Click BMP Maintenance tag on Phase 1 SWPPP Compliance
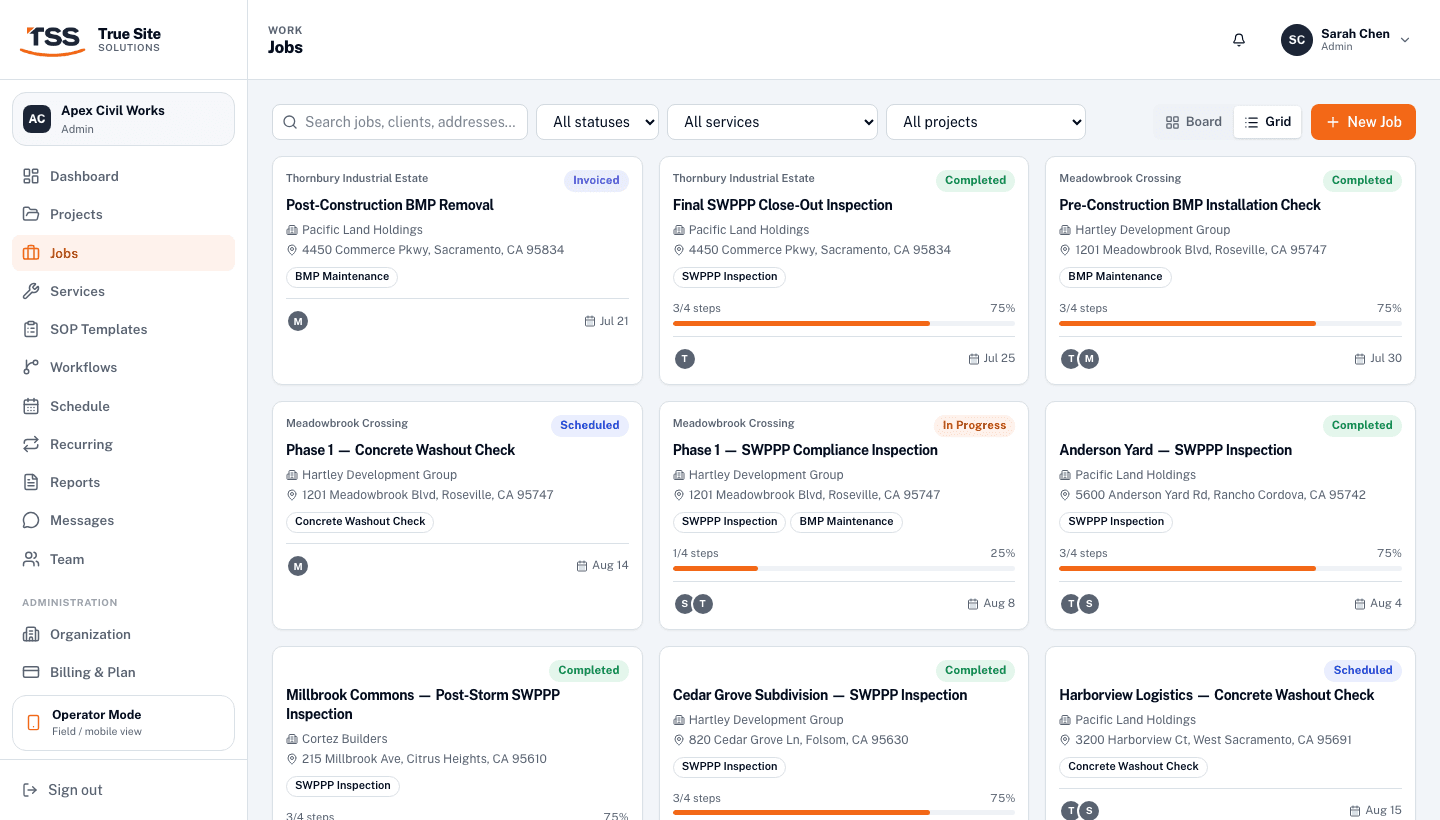Viewport: 1440px width, 820px height. (x=846, y=521)
